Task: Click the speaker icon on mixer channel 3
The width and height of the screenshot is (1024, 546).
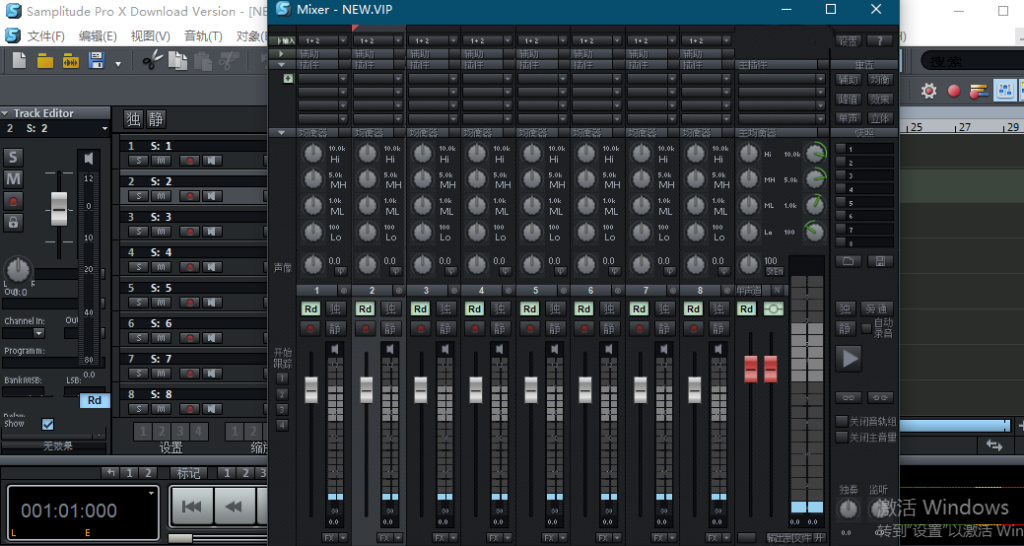Action: pos(445,349)
